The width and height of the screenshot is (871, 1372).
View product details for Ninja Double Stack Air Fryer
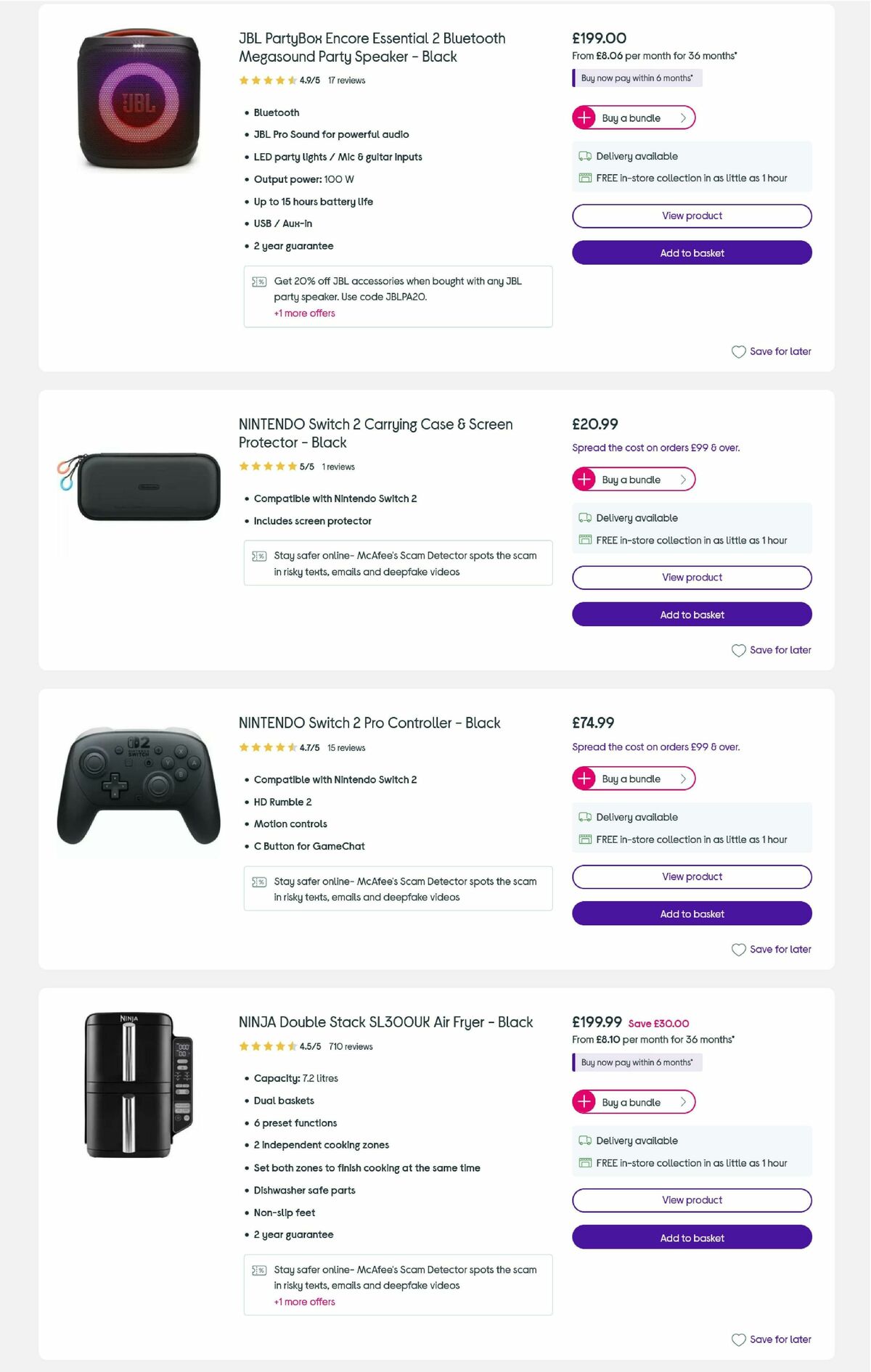691,1200
